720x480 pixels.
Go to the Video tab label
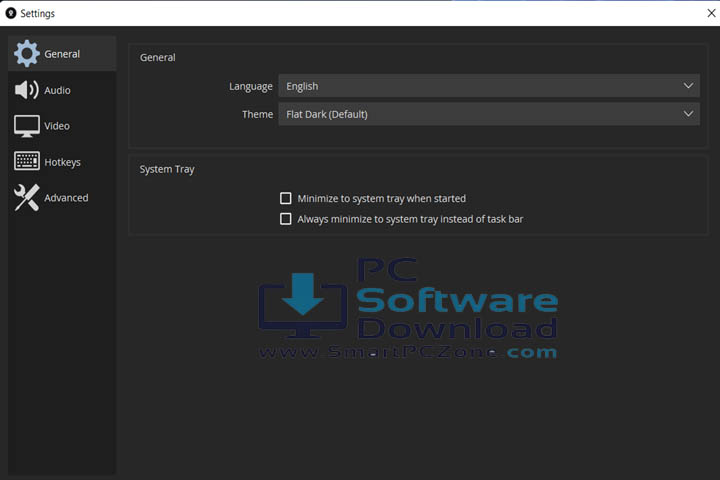(x=57, y=126)
